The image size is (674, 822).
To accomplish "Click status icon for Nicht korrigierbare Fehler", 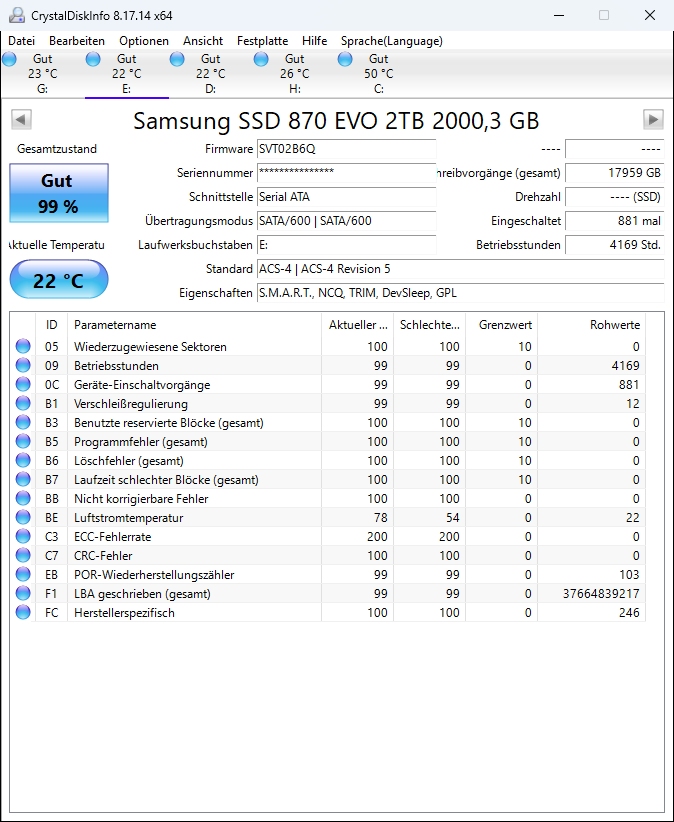I will (23, 499).
